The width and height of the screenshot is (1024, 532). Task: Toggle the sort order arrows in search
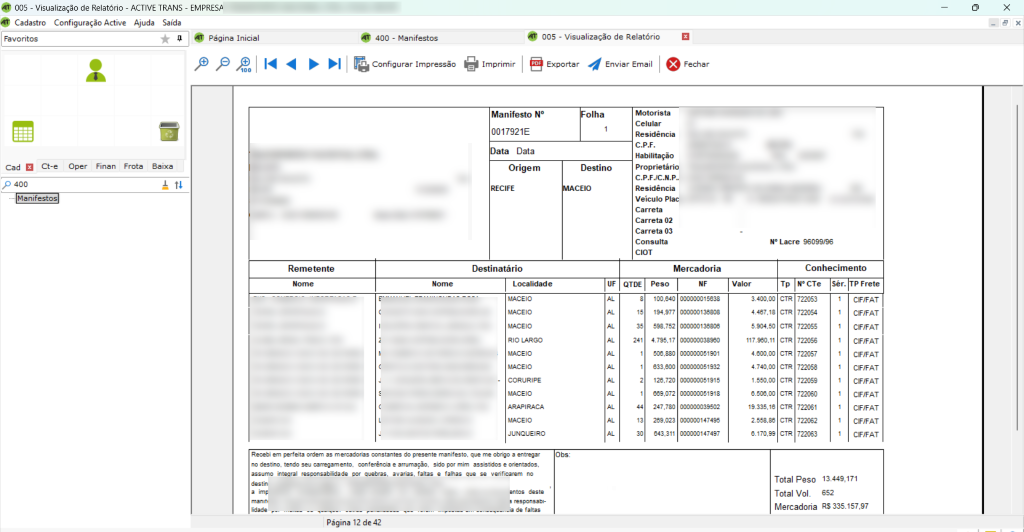tap(179, 185)
